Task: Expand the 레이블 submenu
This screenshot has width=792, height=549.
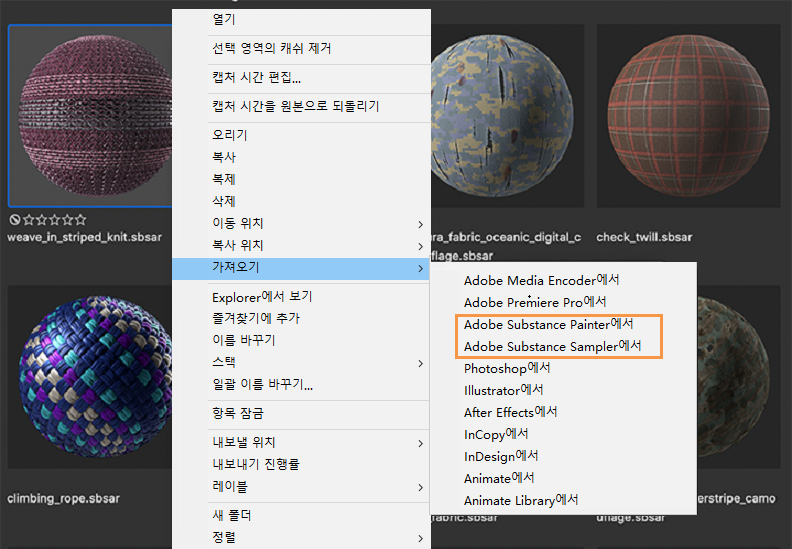Action: pyautogui.click(x=301, y=487)
